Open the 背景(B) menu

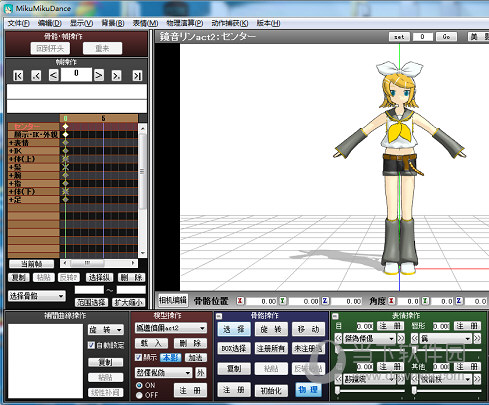click(113, 23)
